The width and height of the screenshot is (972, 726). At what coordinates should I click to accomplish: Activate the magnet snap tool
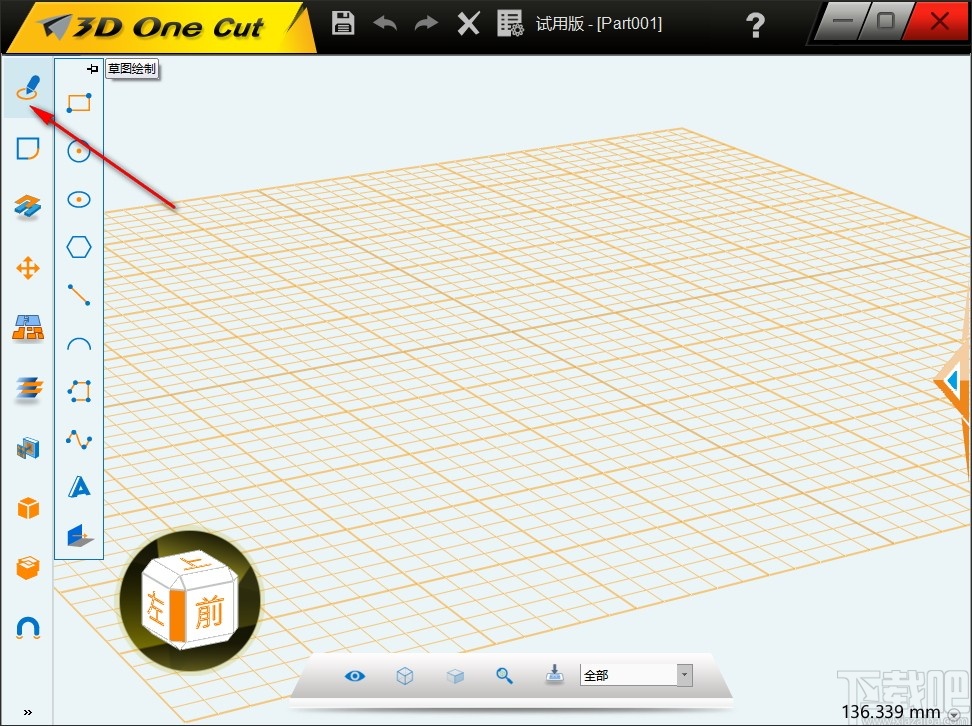click(27, 627)
